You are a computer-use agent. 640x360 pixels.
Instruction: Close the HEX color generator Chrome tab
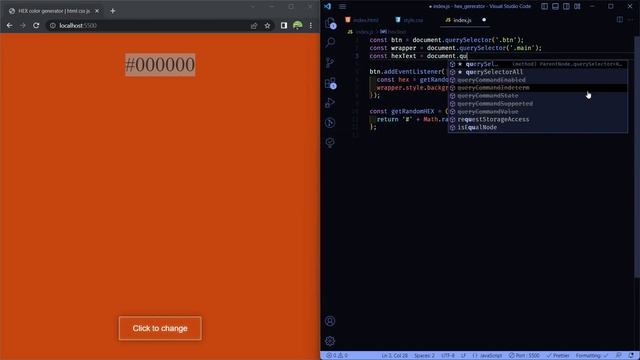coord(97,11)
